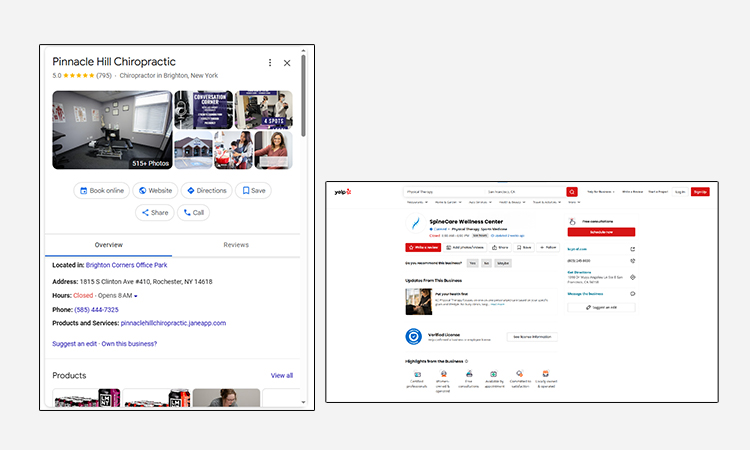The image size is (750, 450).
Task: Click the red Schedule now button
Action: (601, 232)
